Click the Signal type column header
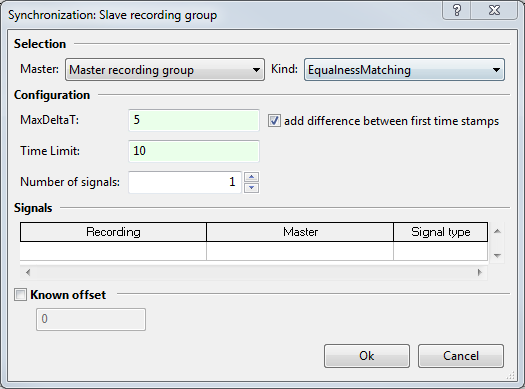 441,232
